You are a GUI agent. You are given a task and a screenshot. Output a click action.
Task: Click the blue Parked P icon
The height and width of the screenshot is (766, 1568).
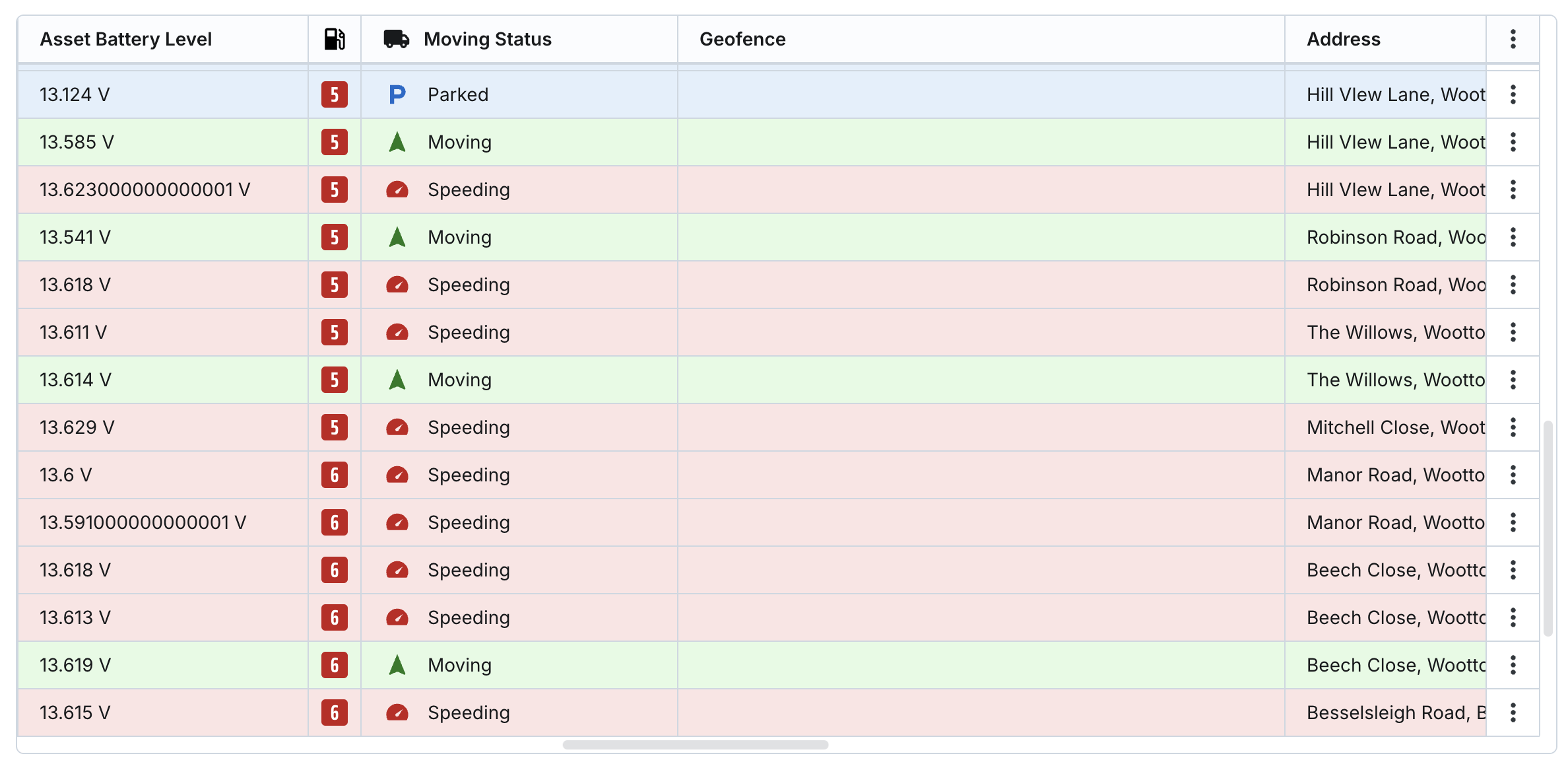tap(397, 94)
